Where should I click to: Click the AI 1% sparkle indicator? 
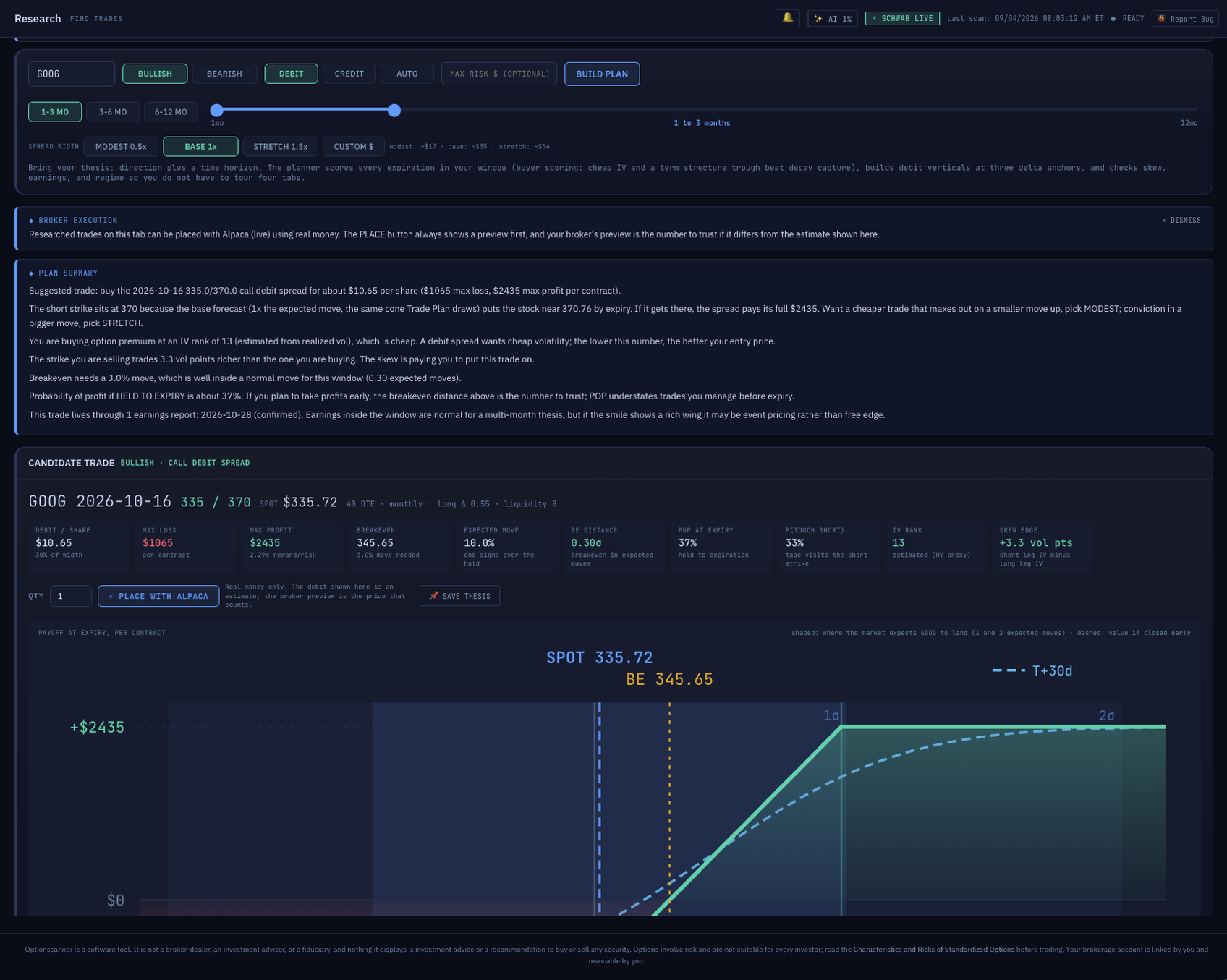pyautogui.click(x=833, y=19)
